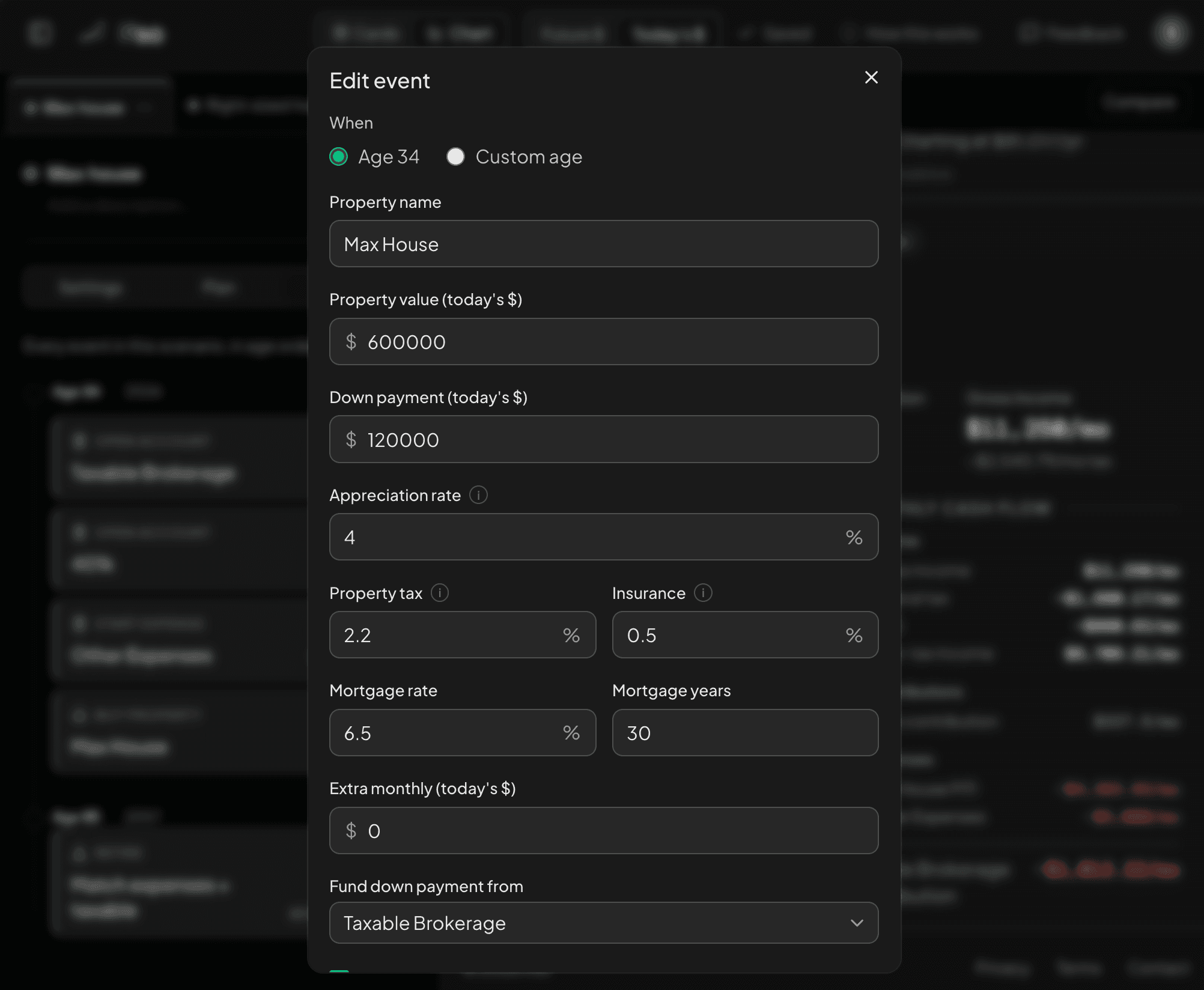
Task: Click the Property value input
Action: [x=604, y=342]
